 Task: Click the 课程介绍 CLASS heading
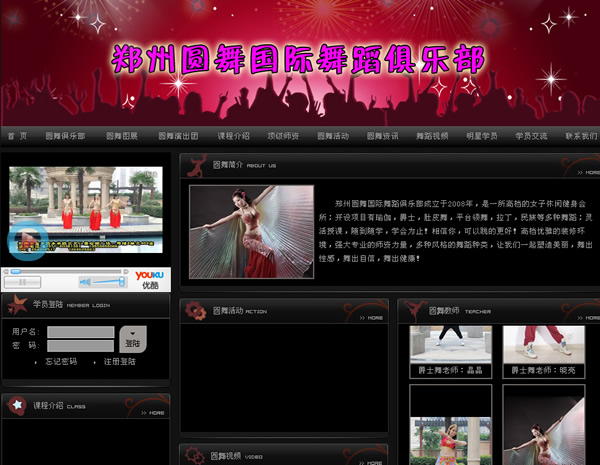[59, 406]
